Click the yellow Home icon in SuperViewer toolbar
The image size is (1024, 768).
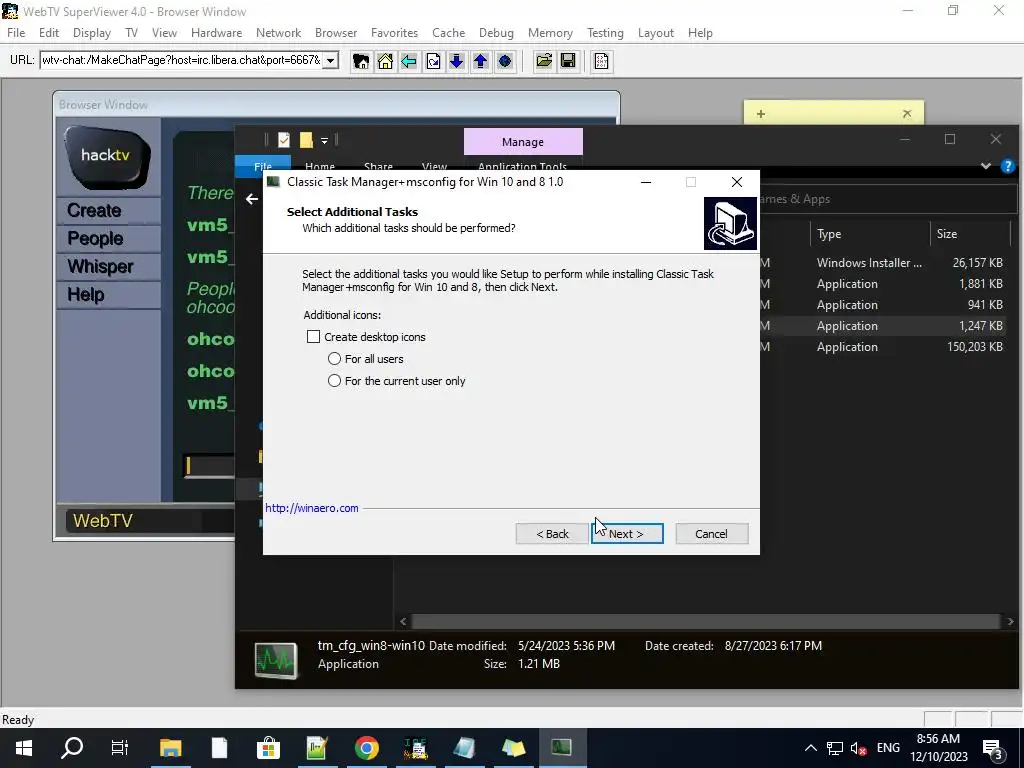tap(385, 61)
